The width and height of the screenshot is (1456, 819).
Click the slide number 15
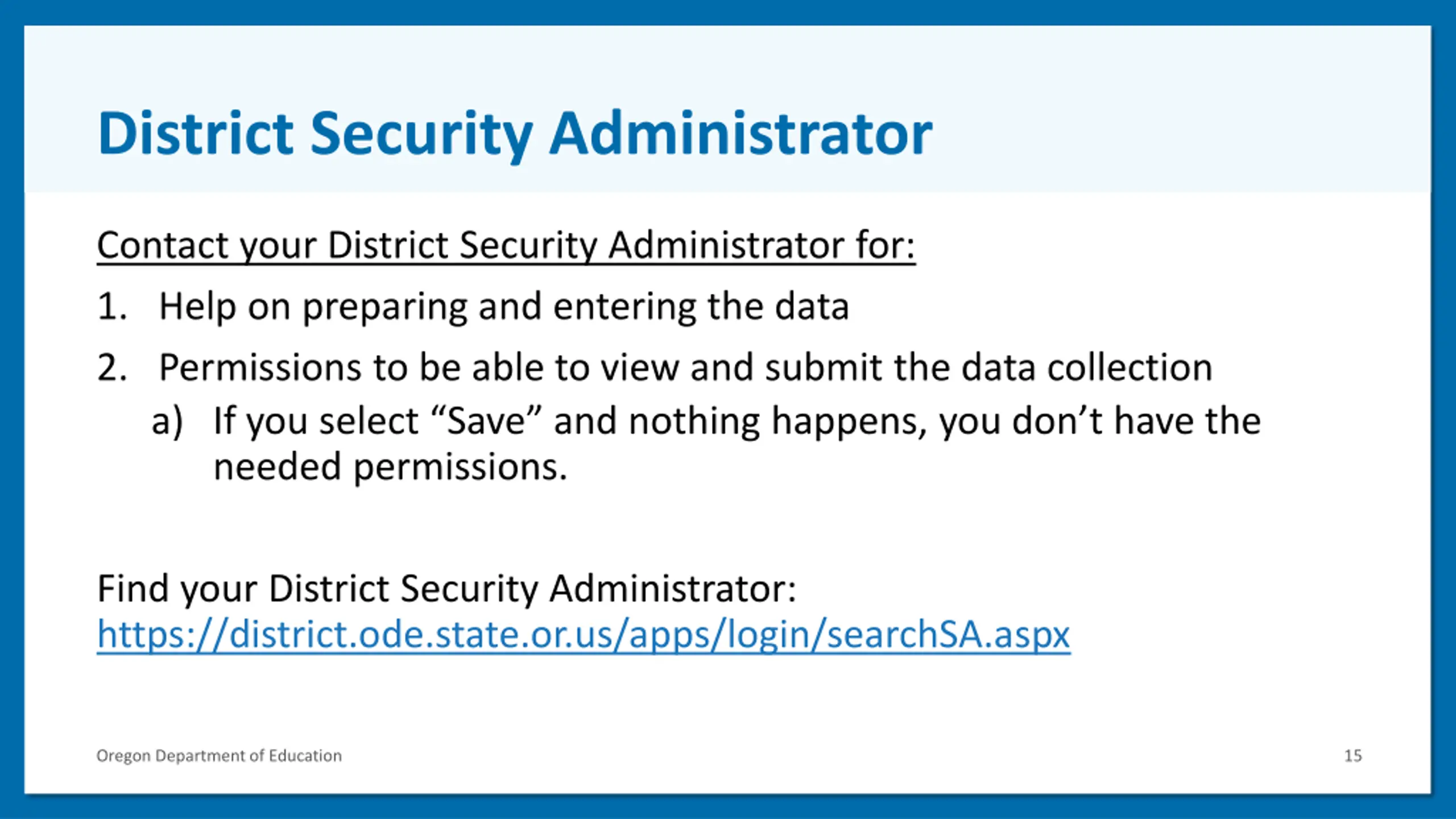point(1352,756)
